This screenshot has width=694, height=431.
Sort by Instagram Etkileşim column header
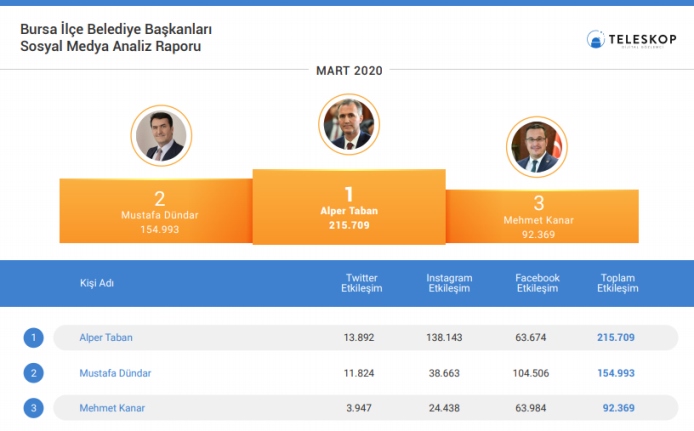pyautogui.click(x=449, y=283)
